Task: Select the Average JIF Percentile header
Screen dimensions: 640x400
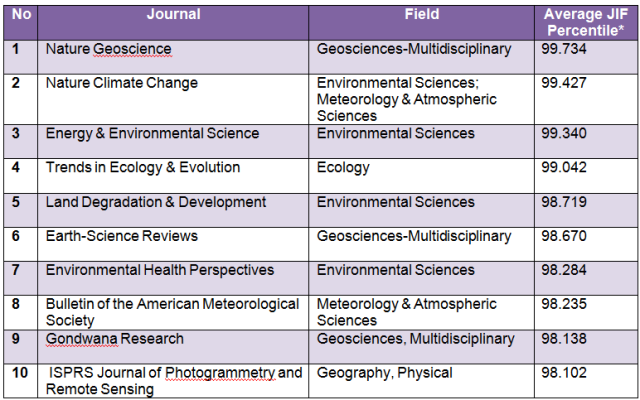Action: 585,22
